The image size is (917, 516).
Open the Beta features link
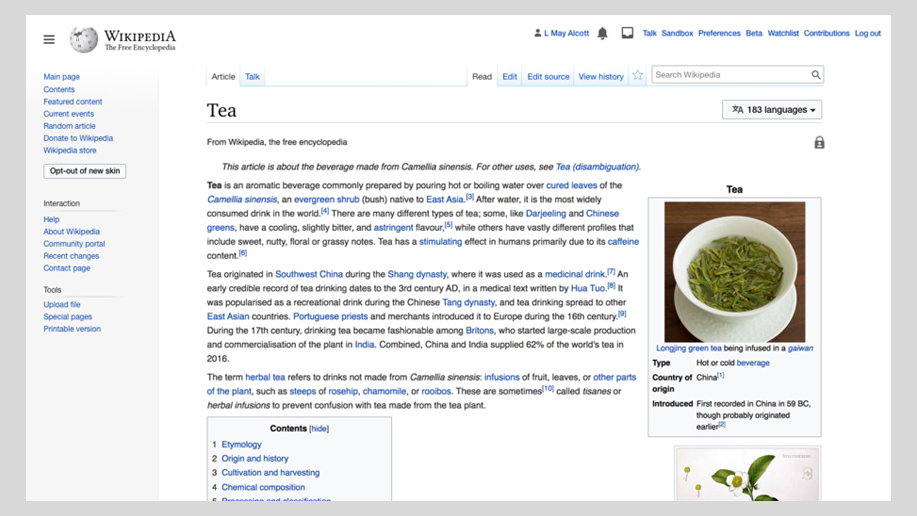coord(754,33)
